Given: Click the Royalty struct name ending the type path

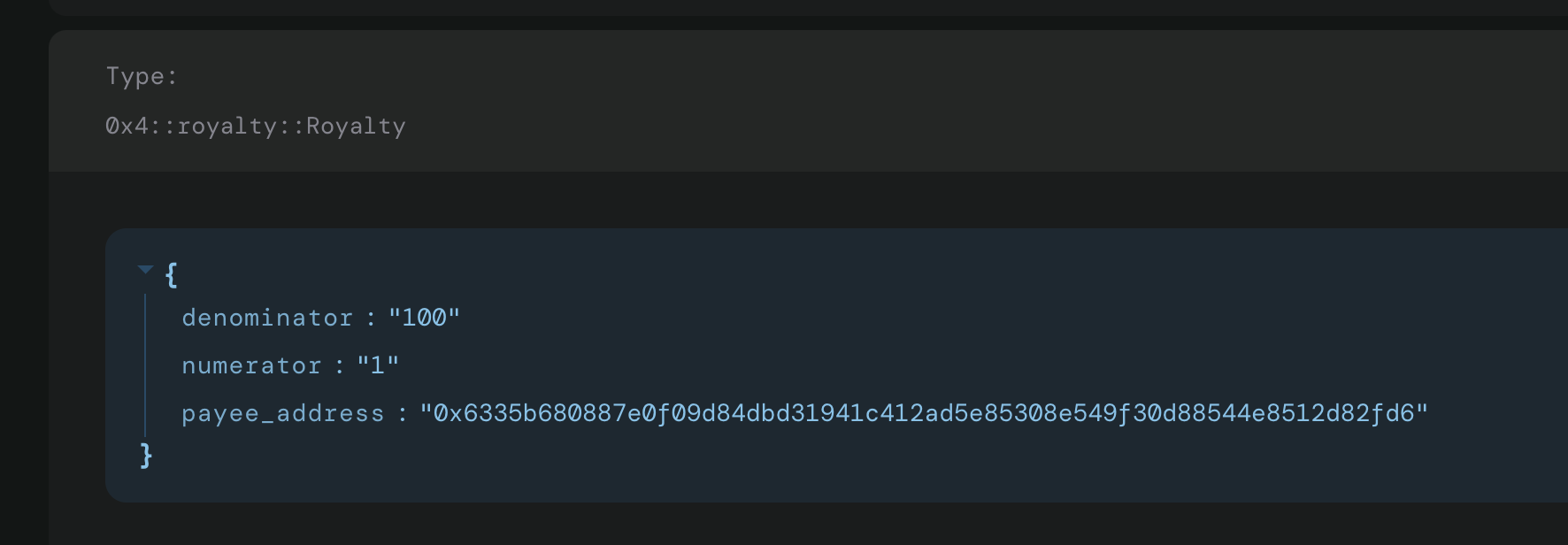Looking at the screenshot, I should coord(356,126).
